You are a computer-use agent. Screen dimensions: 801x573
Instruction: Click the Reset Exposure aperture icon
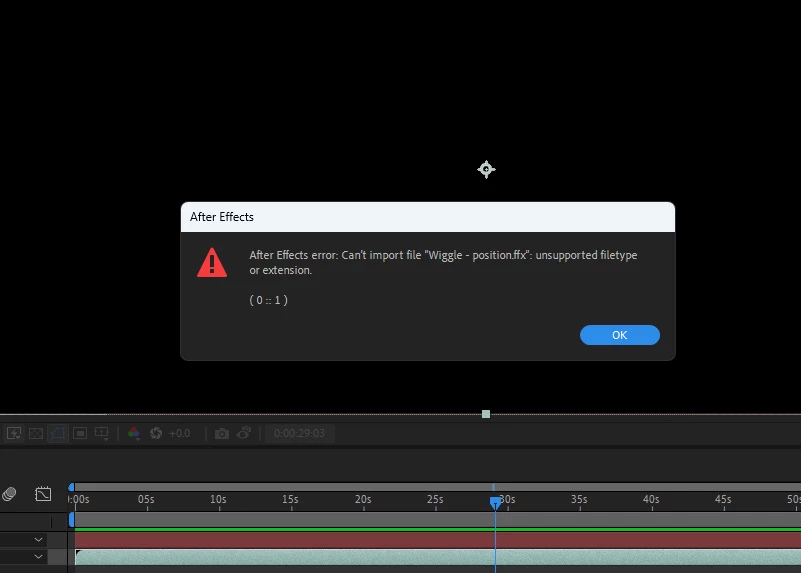click(156, 434)
